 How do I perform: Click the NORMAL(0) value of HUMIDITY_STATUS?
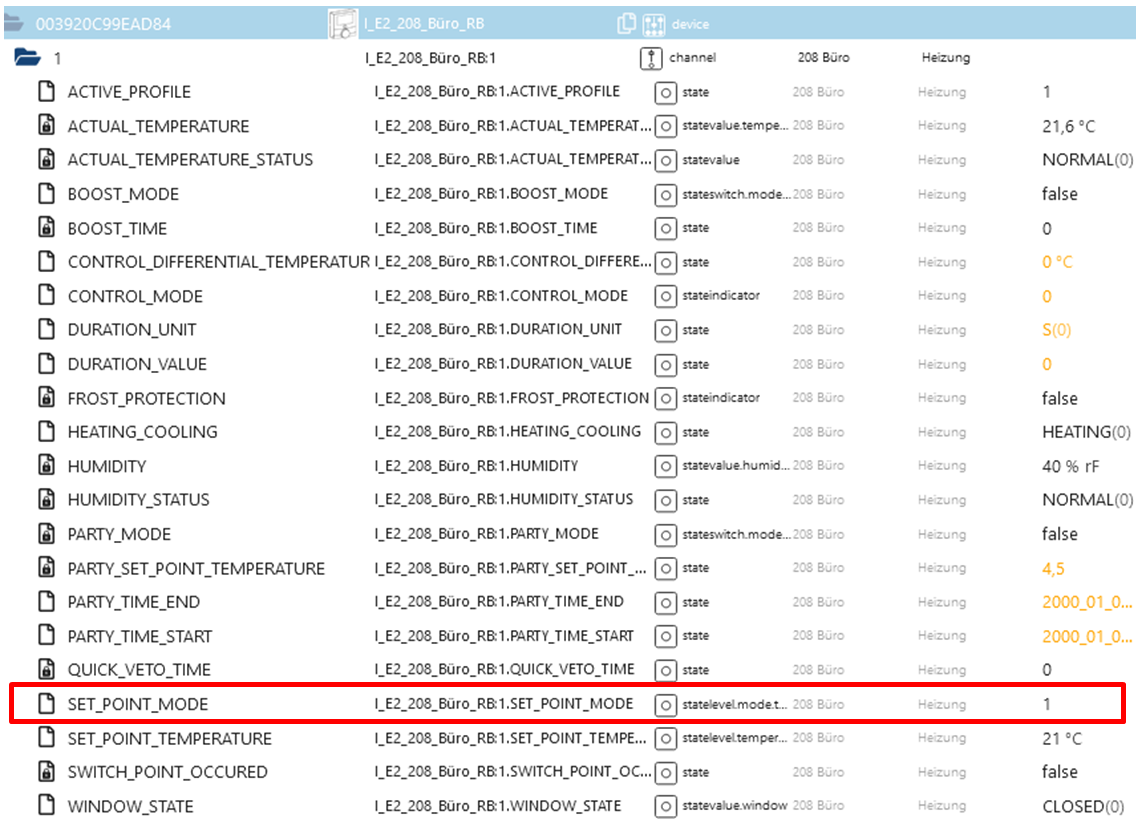coord(1087,500)
